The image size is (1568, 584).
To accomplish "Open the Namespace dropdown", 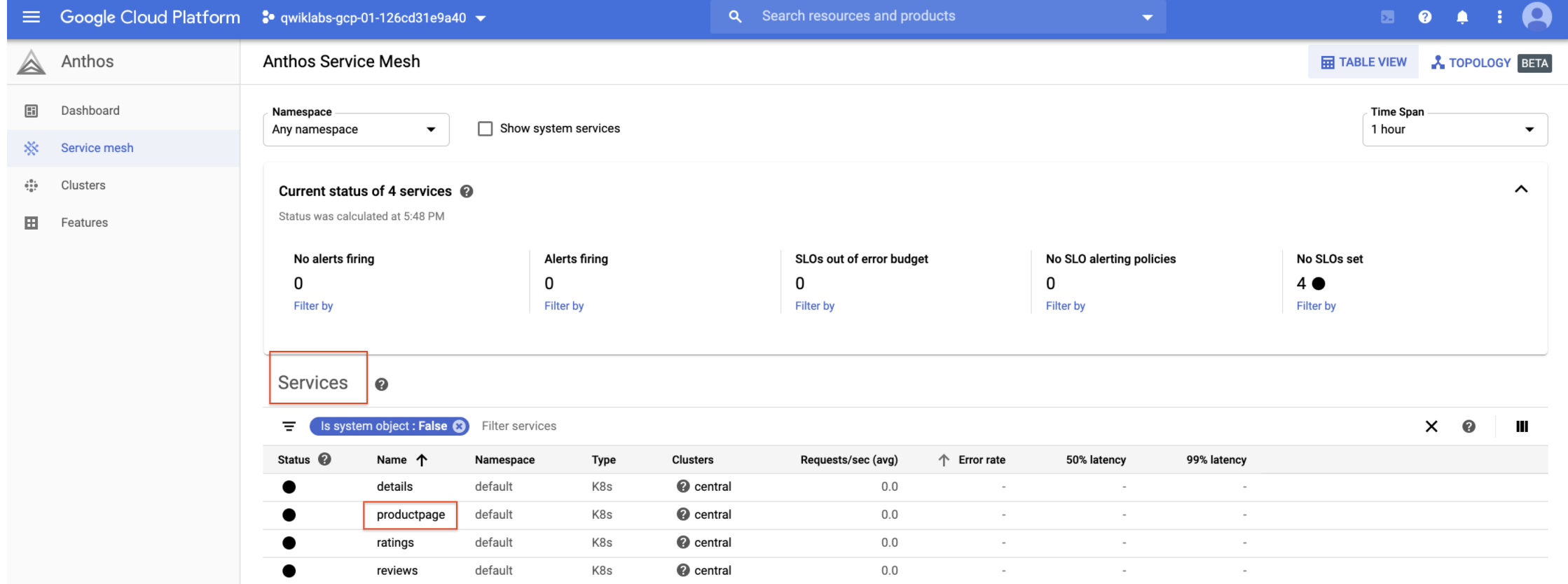I will pyautogui.click(x=356, y=130).
